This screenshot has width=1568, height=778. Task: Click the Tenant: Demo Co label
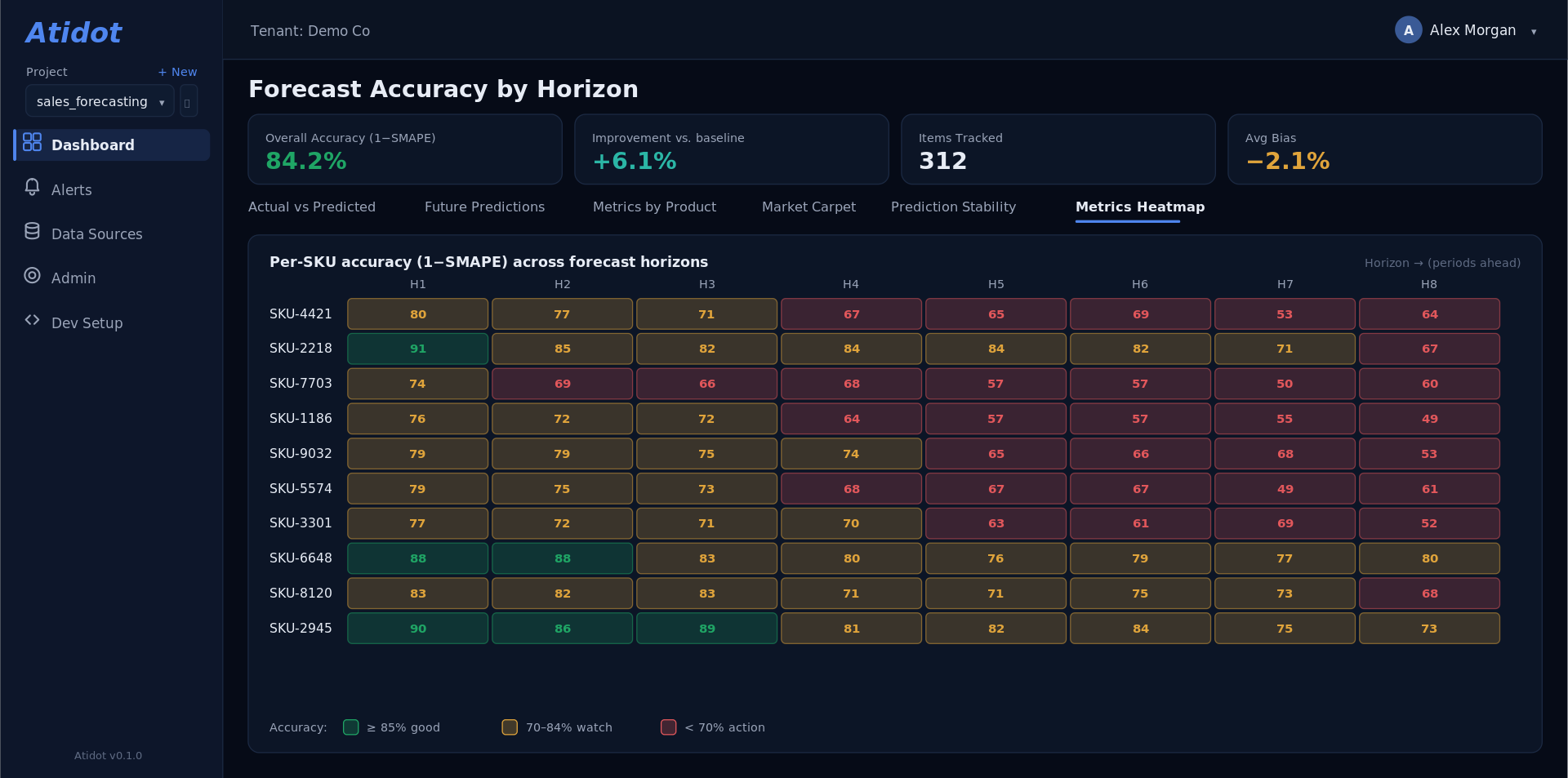point(310,31)
